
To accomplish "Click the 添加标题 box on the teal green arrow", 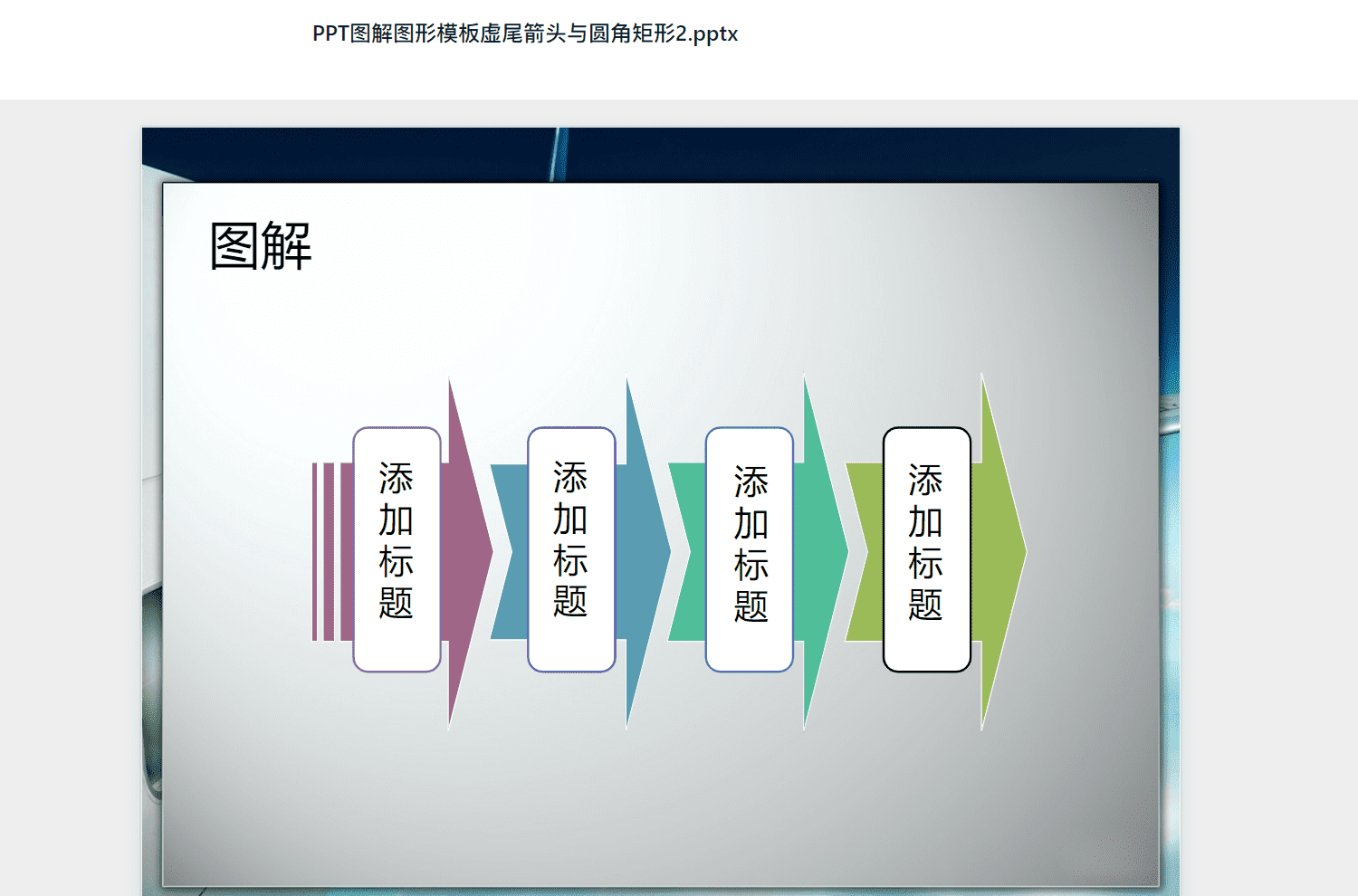I will click(x=750, y=549).
